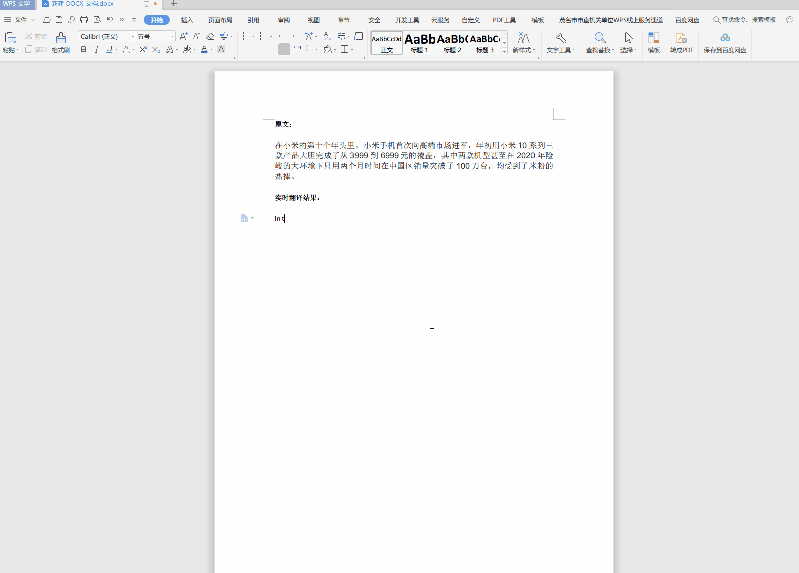Expand the quick access toolbar customize arrow
The width and height of the screenshot is (799, 573).
click(x=134, y=19)
